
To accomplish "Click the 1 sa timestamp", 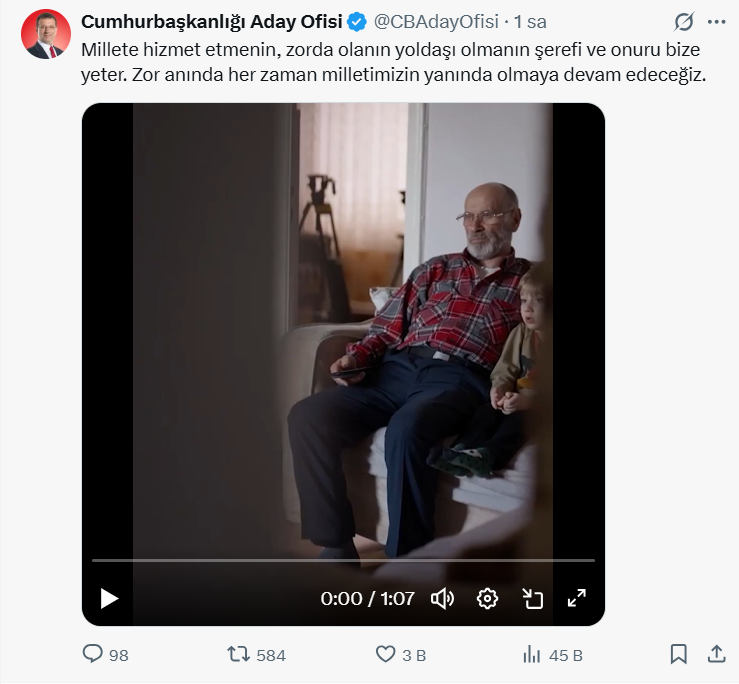I will (x=530, y=22).
